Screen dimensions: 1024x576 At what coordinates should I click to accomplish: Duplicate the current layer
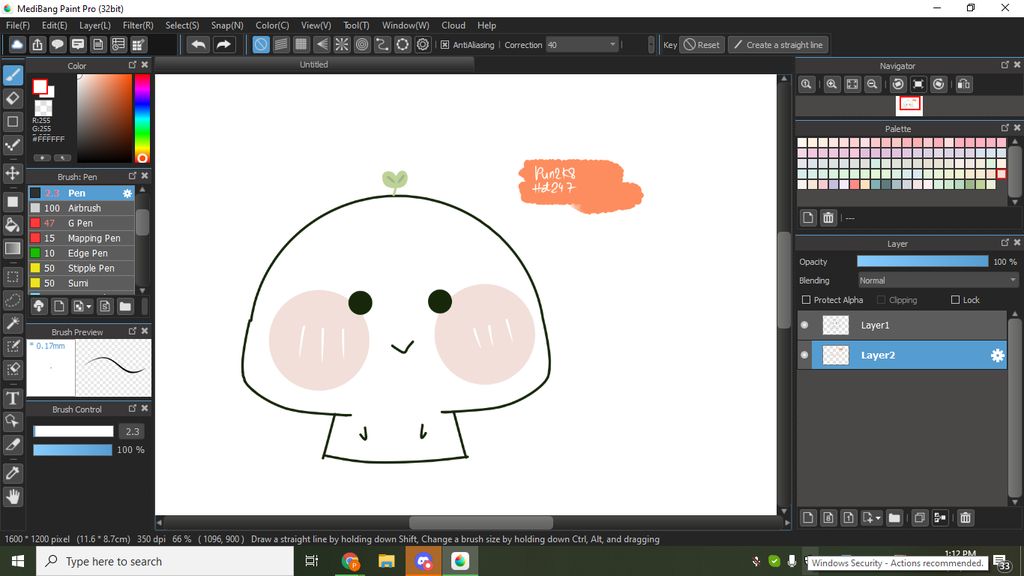coord(920,518)
